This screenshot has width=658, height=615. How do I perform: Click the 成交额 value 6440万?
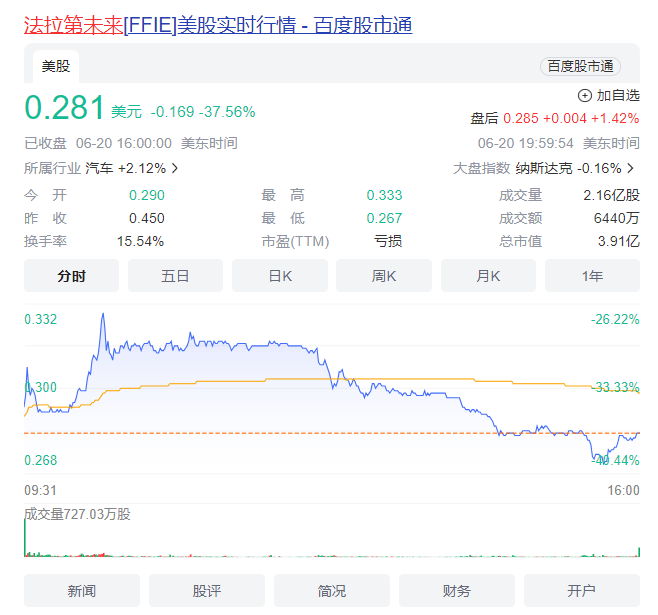[x=616, y=218]
